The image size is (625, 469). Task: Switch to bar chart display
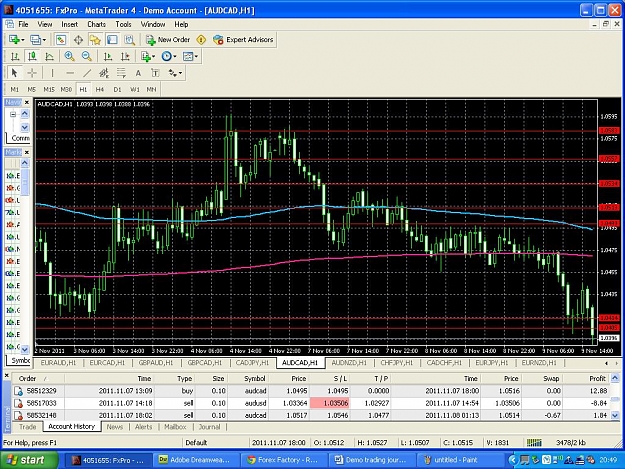(15, 56)
